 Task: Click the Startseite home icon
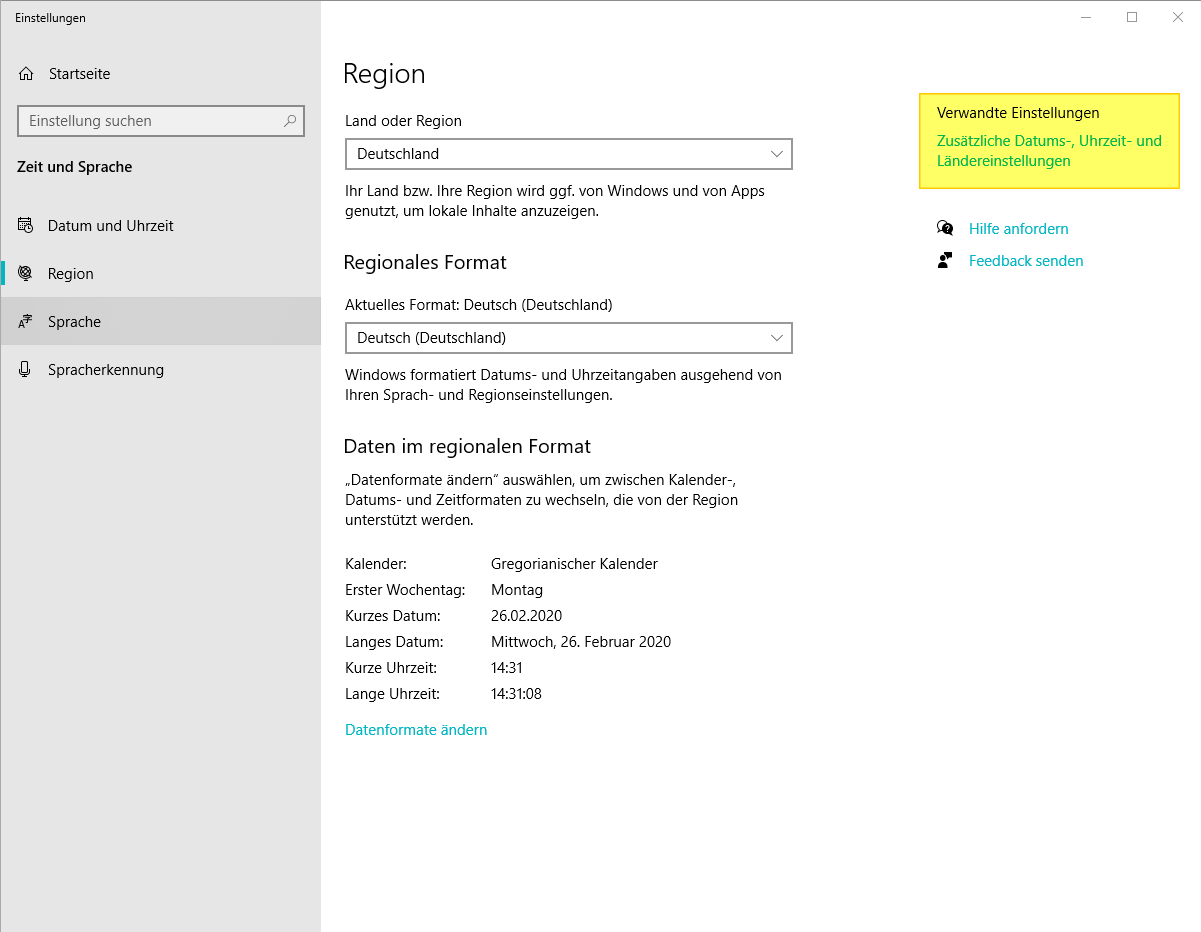pyautogui.click(x=26, y=74)
